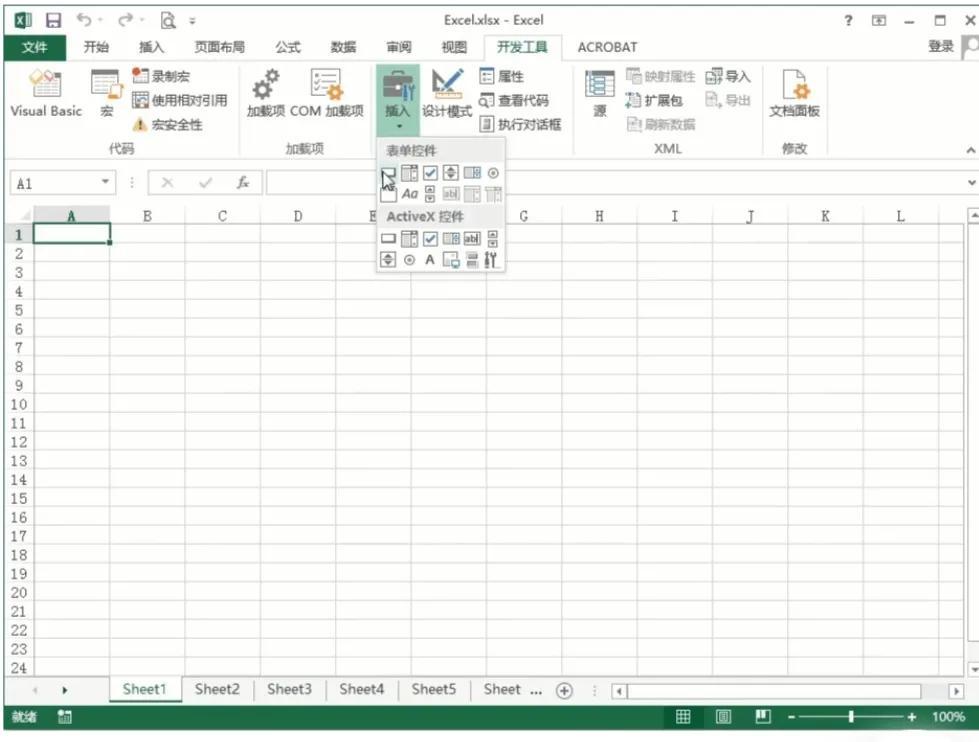Select the ActiveX Combo Box icon

410,239
